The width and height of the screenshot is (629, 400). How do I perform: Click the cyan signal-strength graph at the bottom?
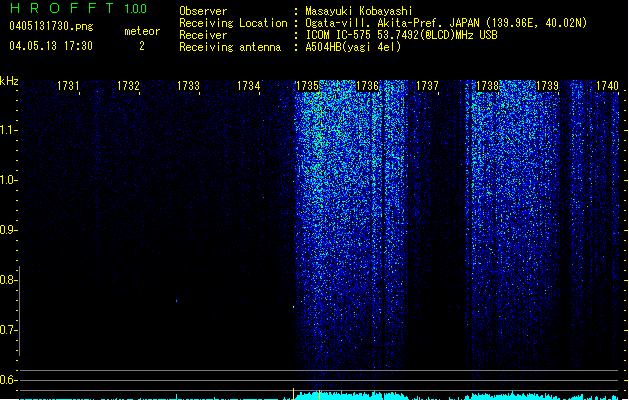pos(321,395)
